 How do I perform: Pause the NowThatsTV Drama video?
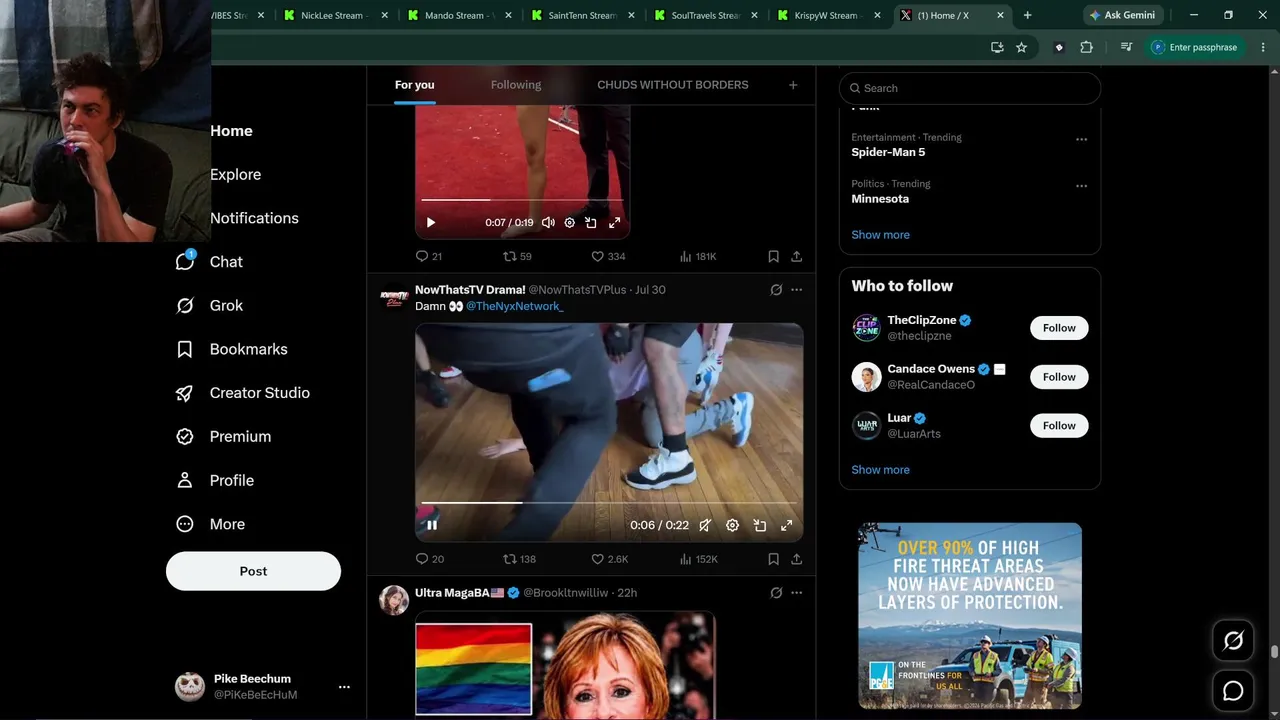432,525
